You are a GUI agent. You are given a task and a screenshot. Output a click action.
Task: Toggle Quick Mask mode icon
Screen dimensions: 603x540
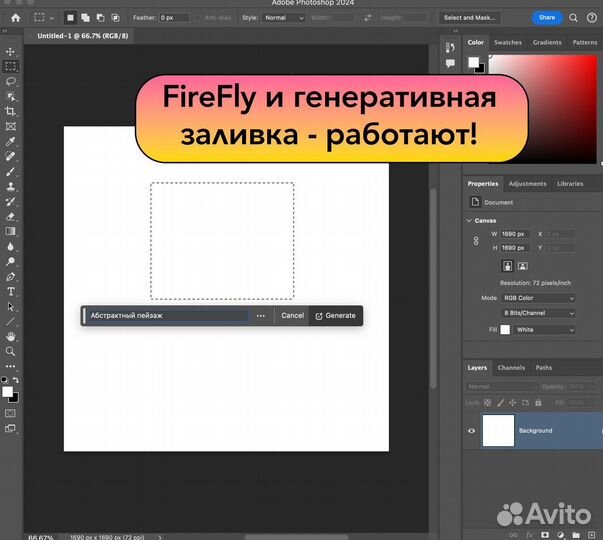coord(10,413)
